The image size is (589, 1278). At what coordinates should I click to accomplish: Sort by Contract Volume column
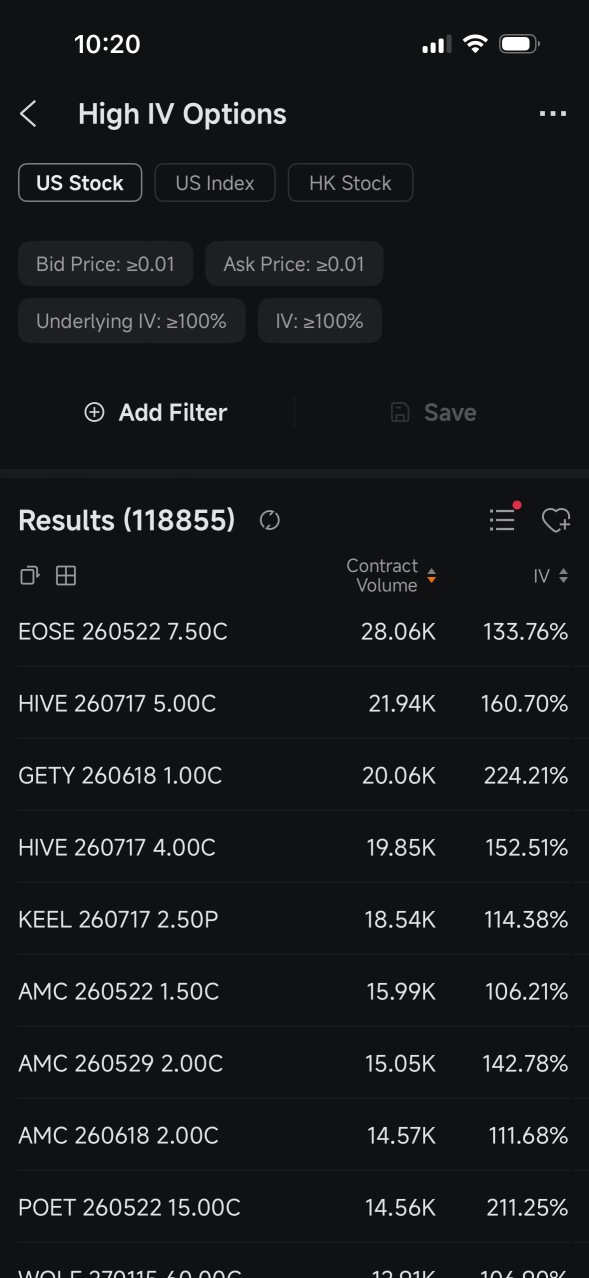click(x=391, y=576)
